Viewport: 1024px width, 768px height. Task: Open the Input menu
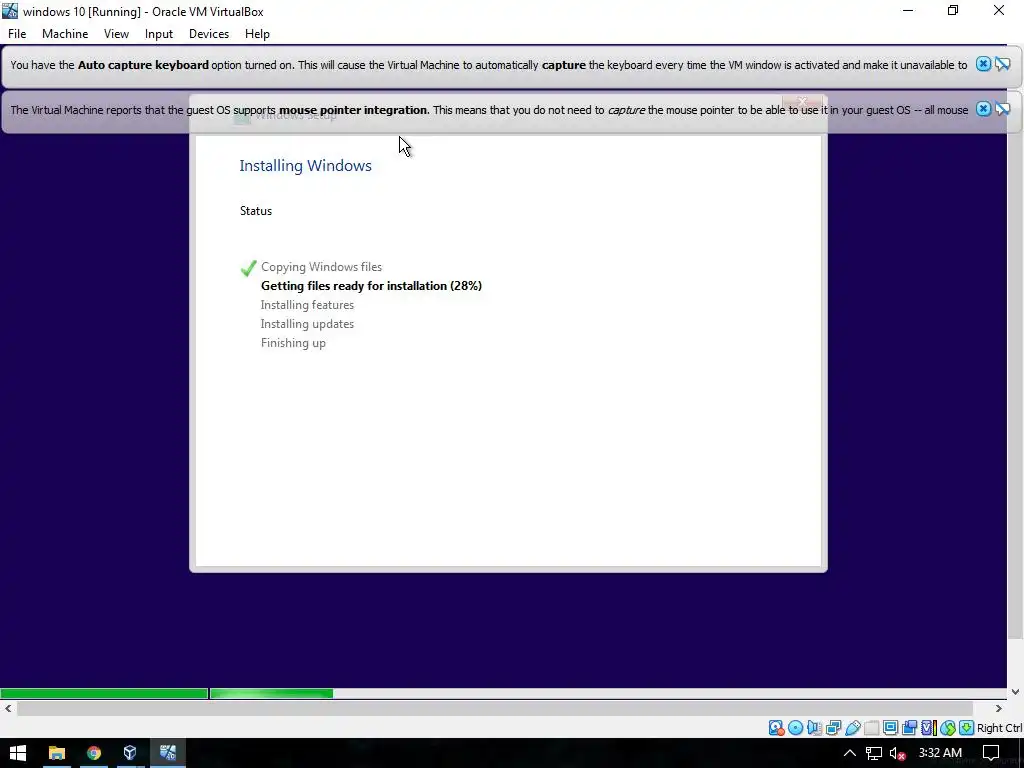[159, 34]
